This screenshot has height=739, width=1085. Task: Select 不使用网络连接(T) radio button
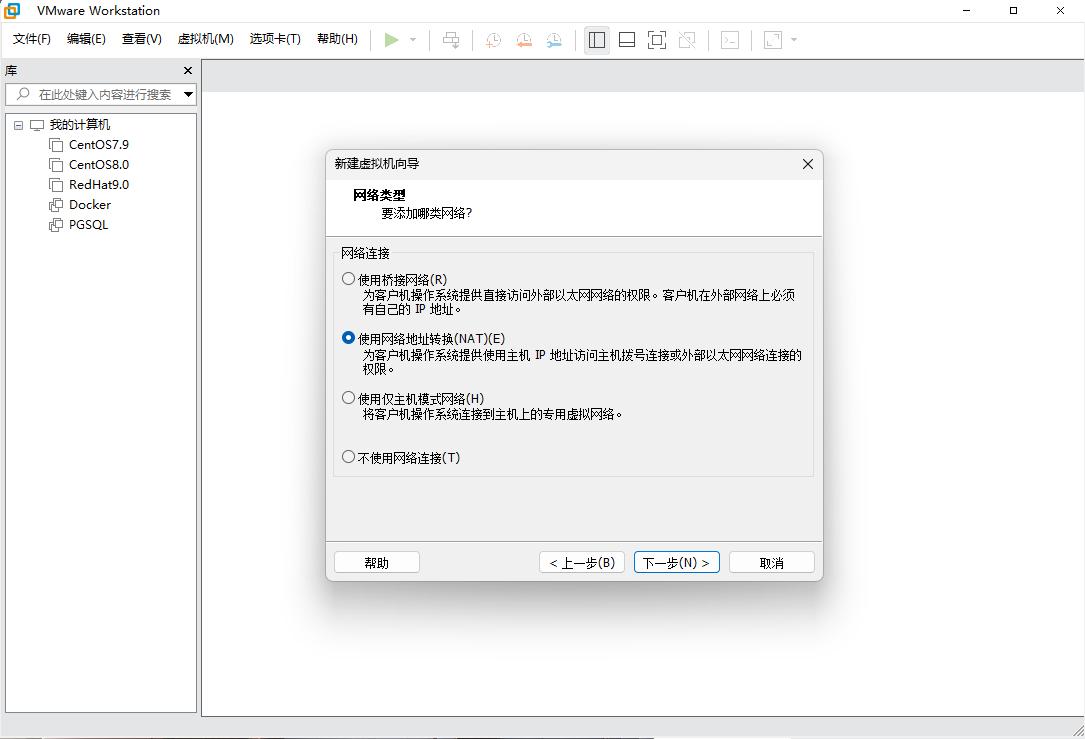click(x=349, y=457)
